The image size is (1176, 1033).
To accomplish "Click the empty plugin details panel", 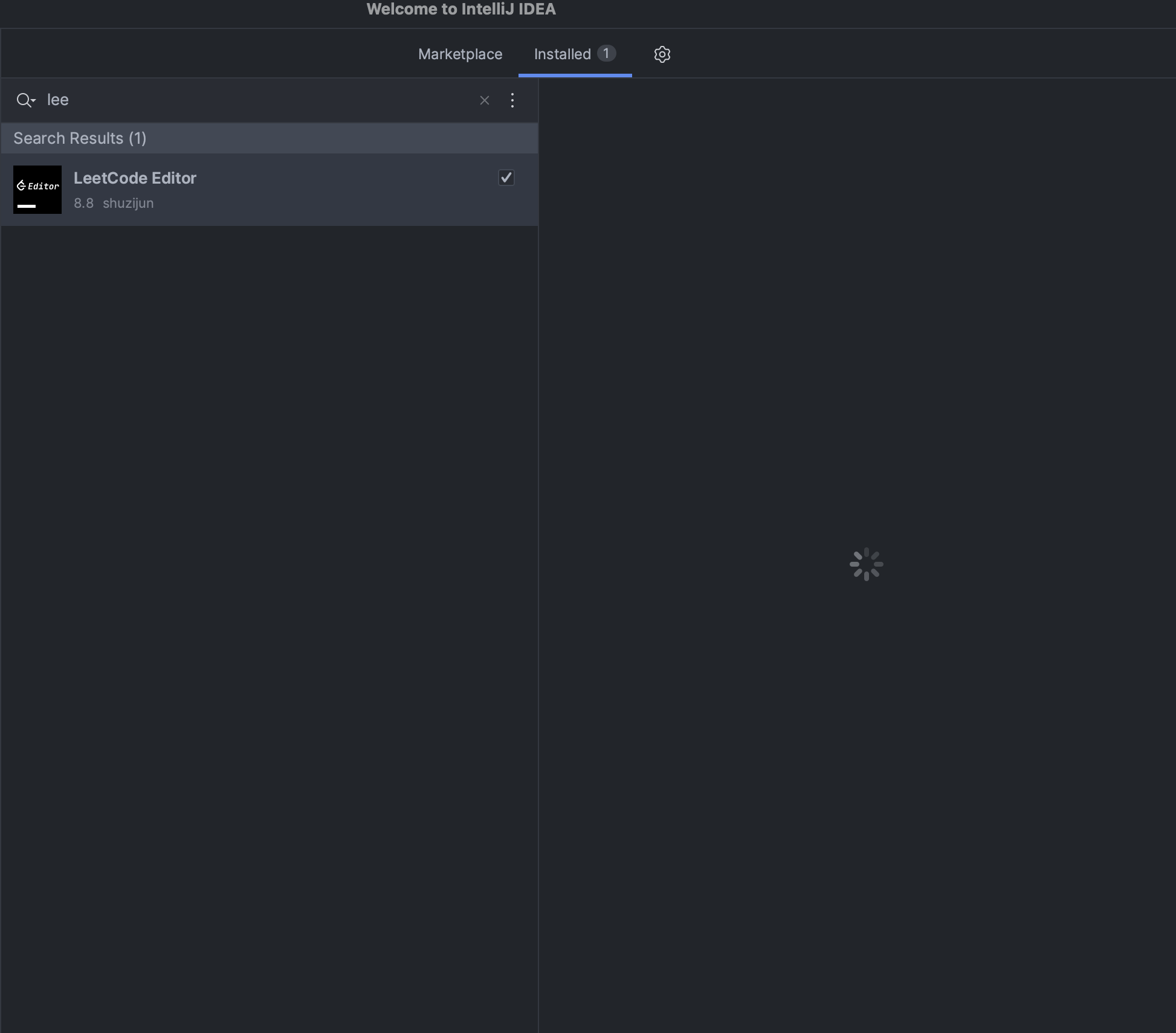I will point(857,302).
